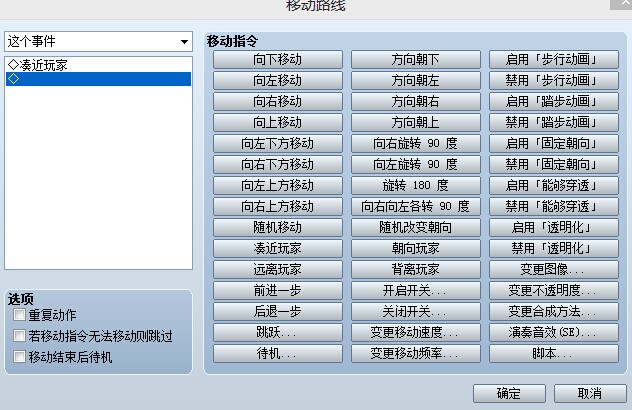Add the 向右旋转 90 度 command
Image resolution: width=632 pixels, height=410 pixels.
click(x=416, y=144)
